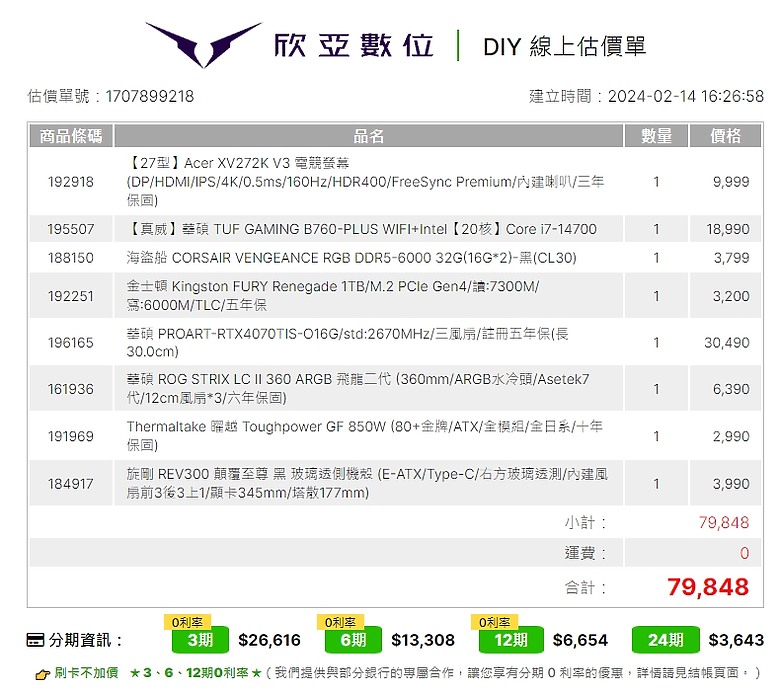Screen dimensions: 780x696
Task: Click the ROG STRIX LC II 360 product name
Action: (358, 389)
